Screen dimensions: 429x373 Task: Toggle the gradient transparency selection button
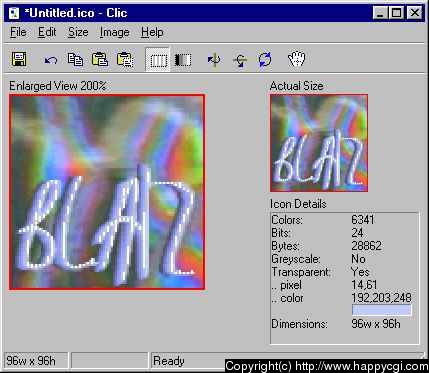point(183,60)
